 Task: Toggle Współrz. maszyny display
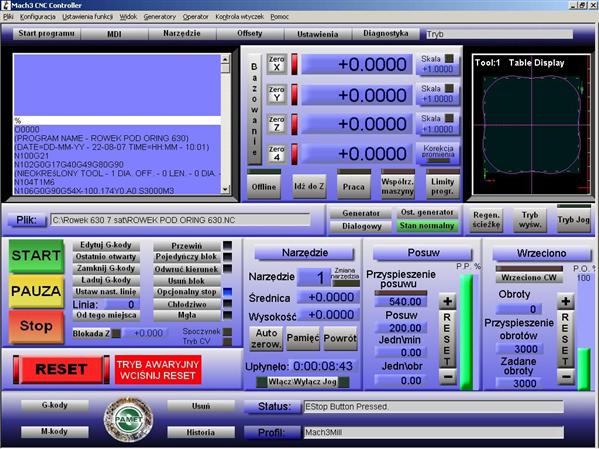(x=398, y=185)
